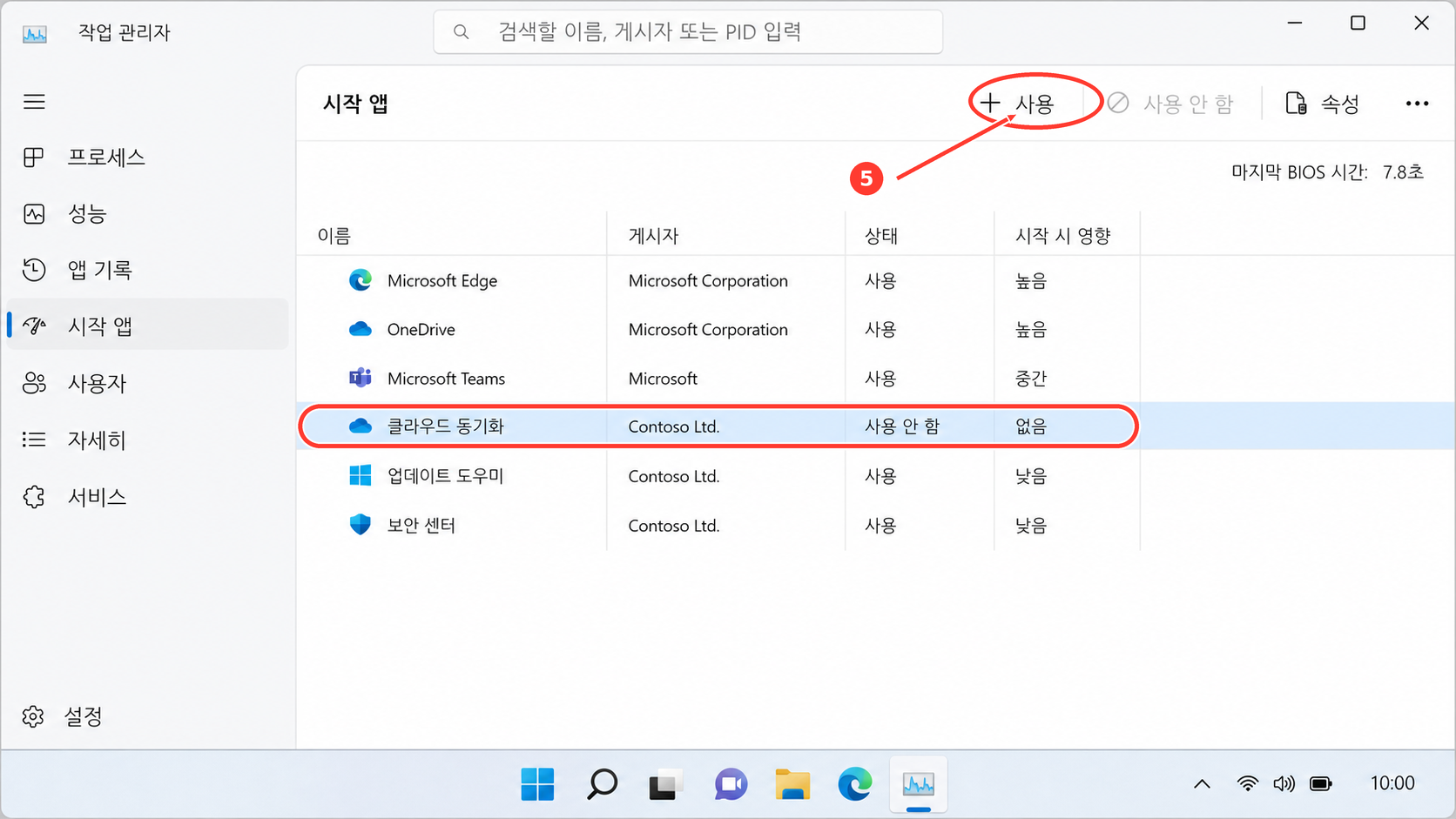Click the 클라우드 동기화 cloud icon
The height and width of the screenshot is (819, 1456).
click(x=361, y=426)
